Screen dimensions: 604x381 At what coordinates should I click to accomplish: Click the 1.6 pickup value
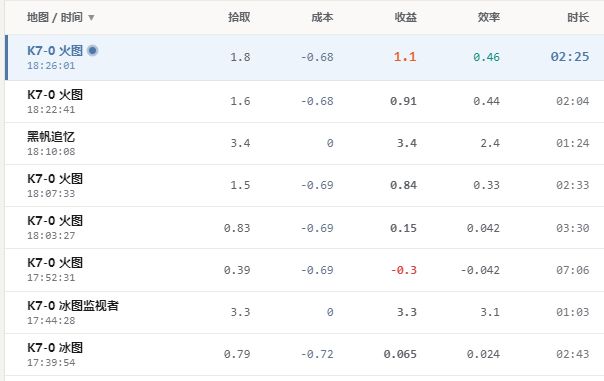tap(240, 101)
